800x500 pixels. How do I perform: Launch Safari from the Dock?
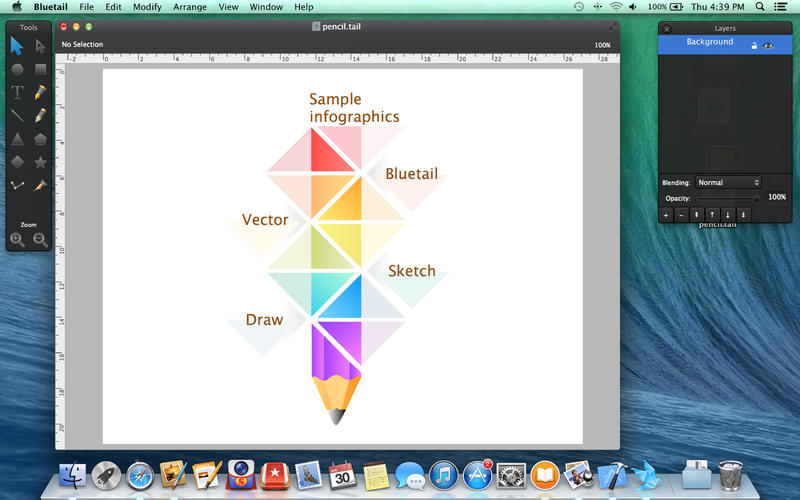(x=140, y=476)
